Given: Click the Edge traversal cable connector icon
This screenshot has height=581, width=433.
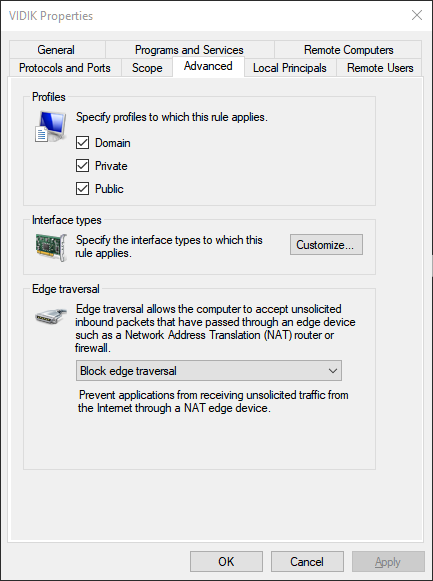Looking at the screenshot, I should [51, 316].
